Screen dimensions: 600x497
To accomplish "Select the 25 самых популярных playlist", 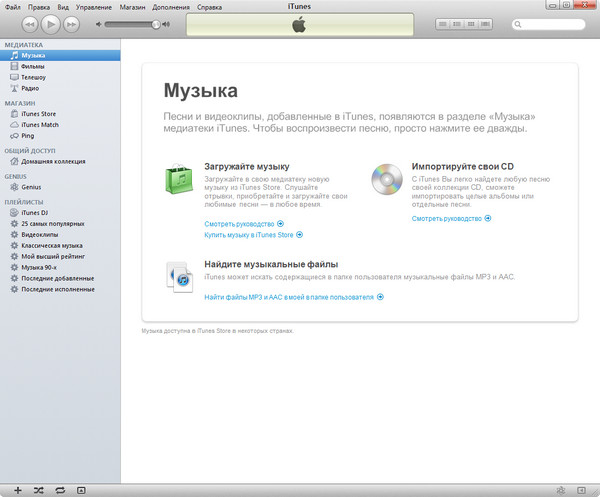I will point(60,224).
